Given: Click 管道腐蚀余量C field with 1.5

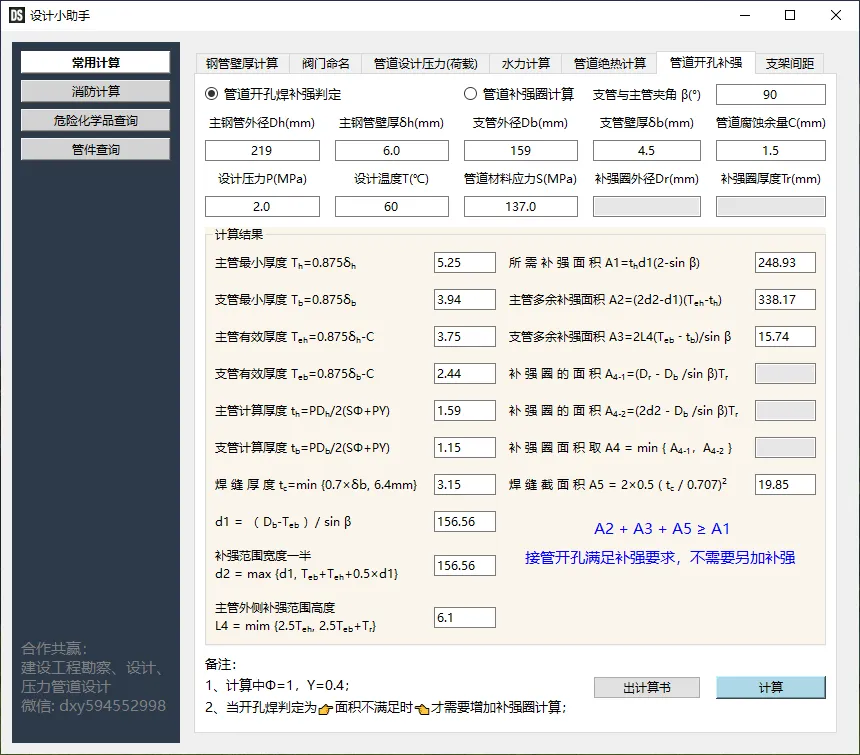Looking at the screenshot, I should [771, 150].
